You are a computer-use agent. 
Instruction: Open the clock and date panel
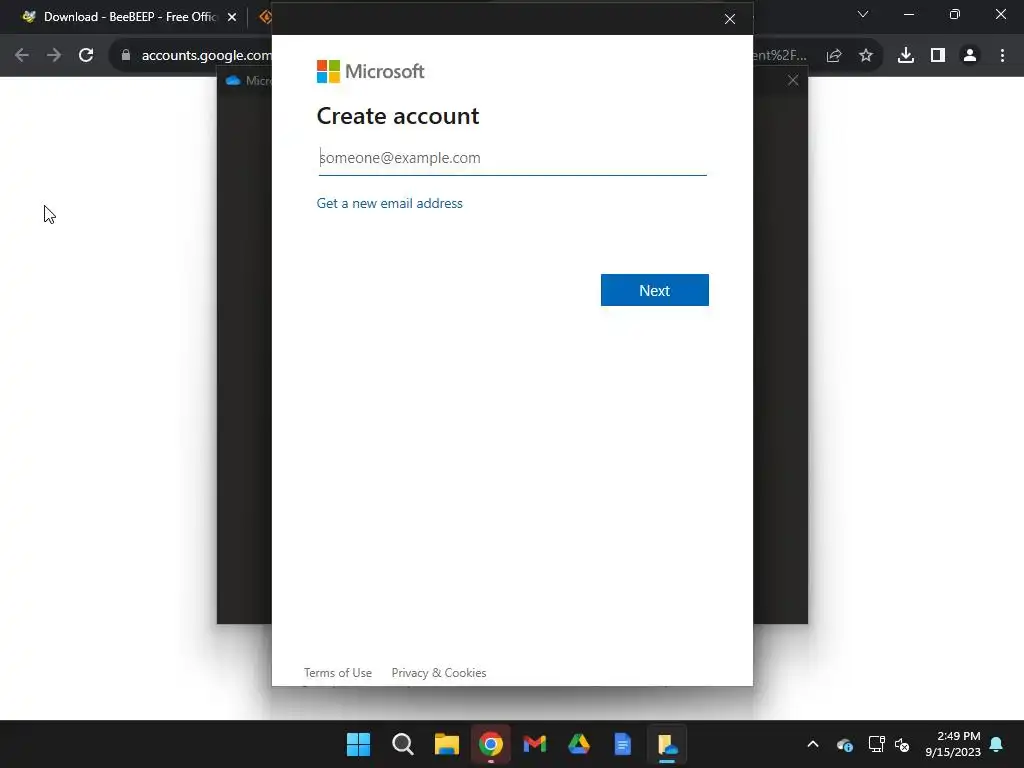953,744
